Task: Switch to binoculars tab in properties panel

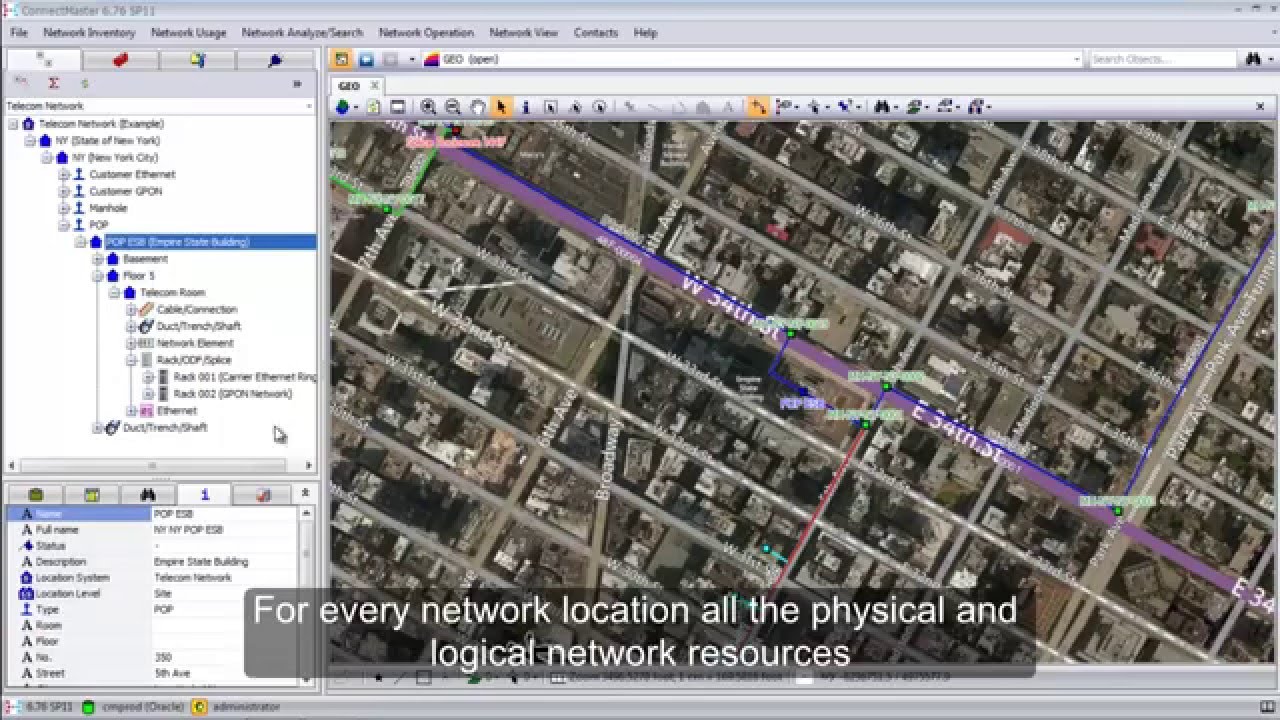Action: pyautogui.click(x=148, y=494)
